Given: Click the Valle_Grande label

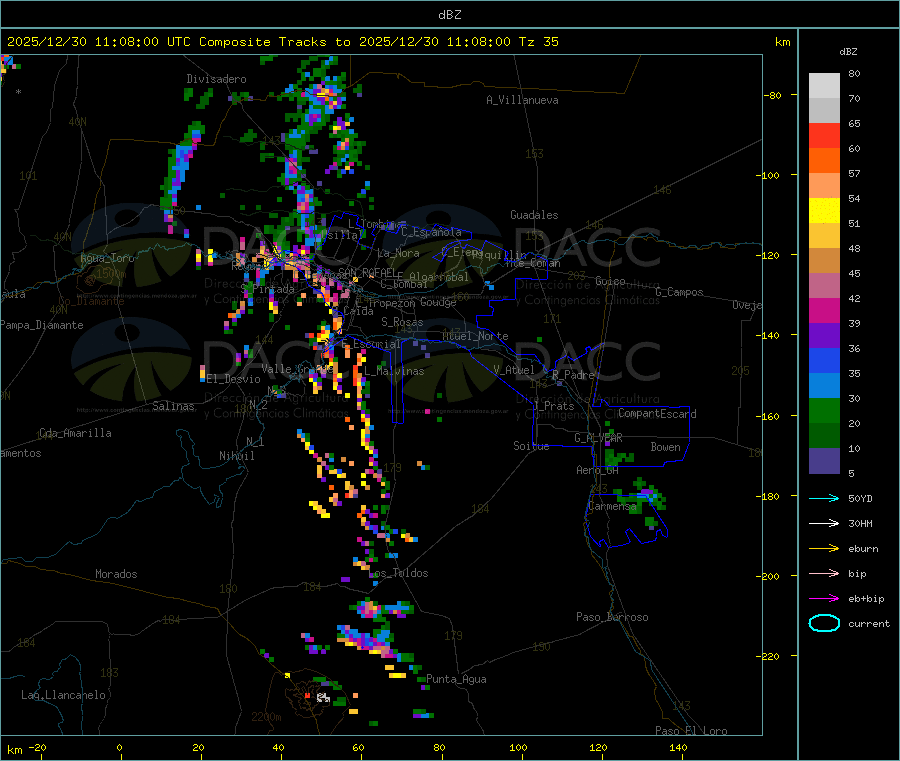Looking at the screenshot, I should click(296, 369).
